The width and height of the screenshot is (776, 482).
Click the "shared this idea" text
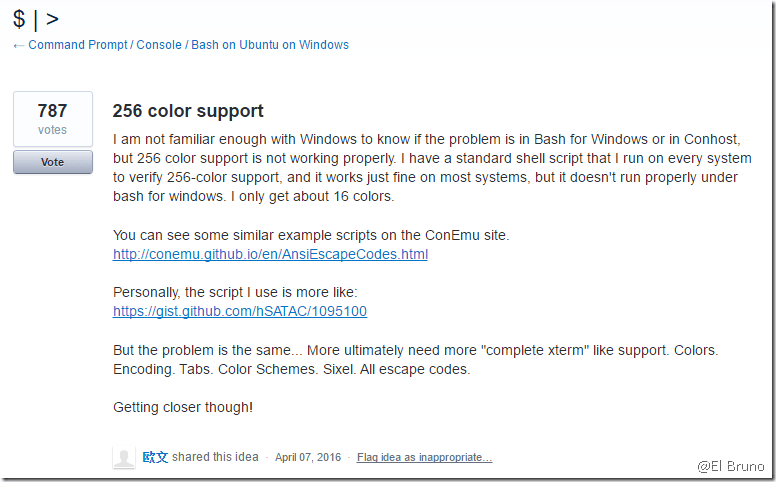point(215,457)
